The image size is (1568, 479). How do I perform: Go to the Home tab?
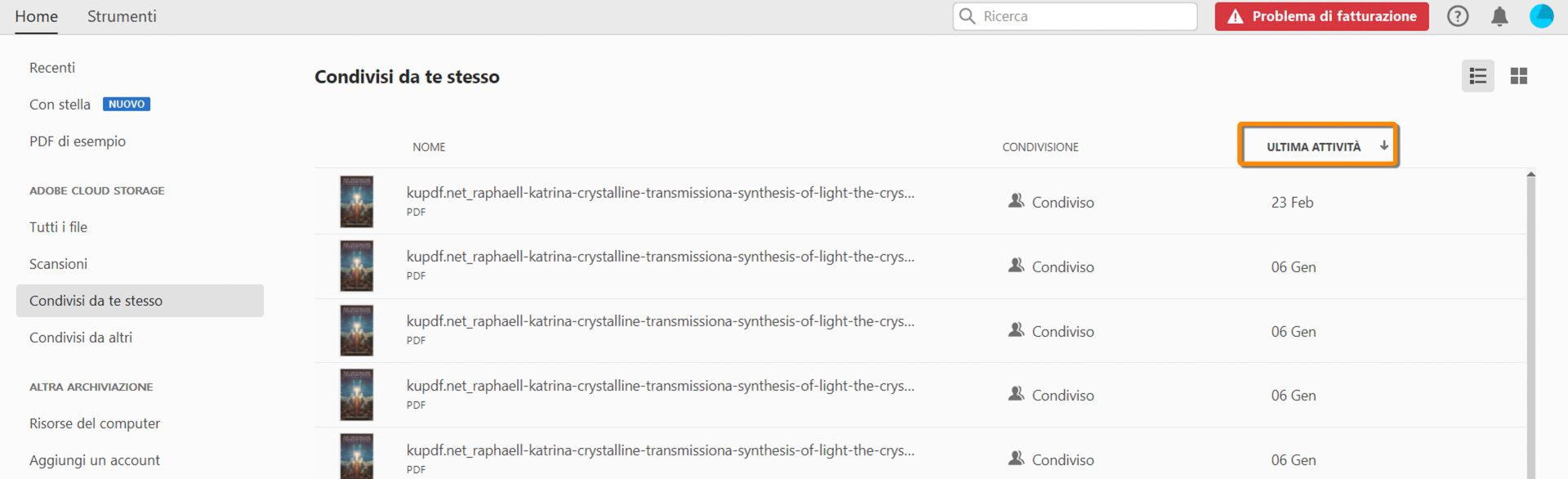click(x=36, y=16)
